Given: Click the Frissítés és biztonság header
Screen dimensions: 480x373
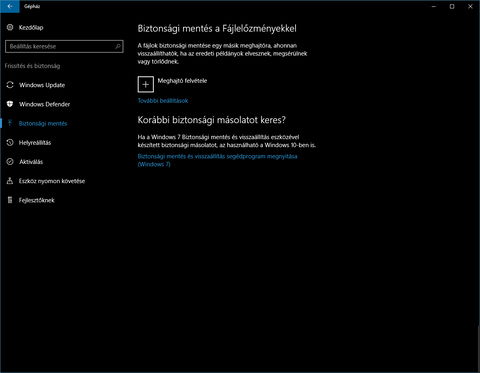Looking at the screenshot, I should pyautogui.click(x=32, y=66).
